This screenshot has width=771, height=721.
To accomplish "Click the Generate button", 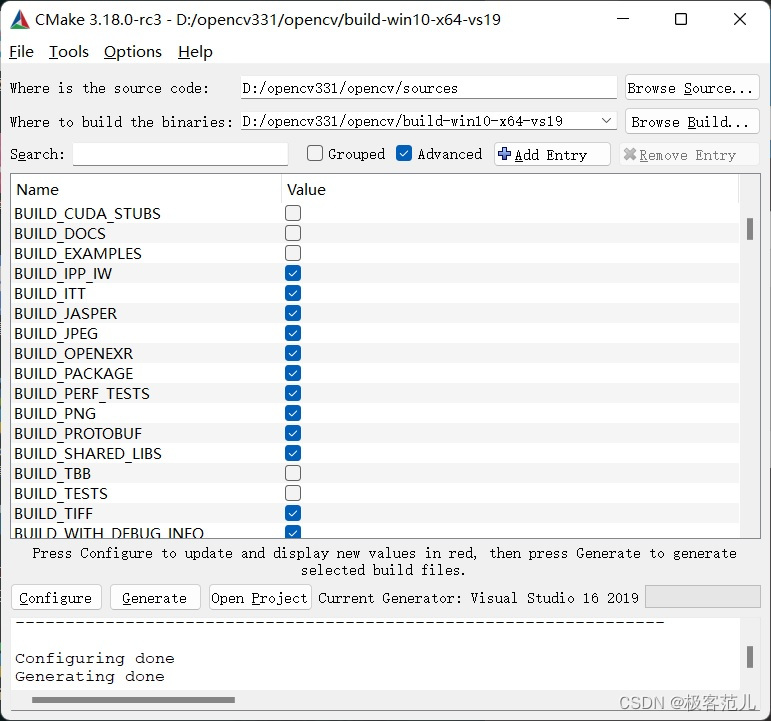I will point(155,598).
